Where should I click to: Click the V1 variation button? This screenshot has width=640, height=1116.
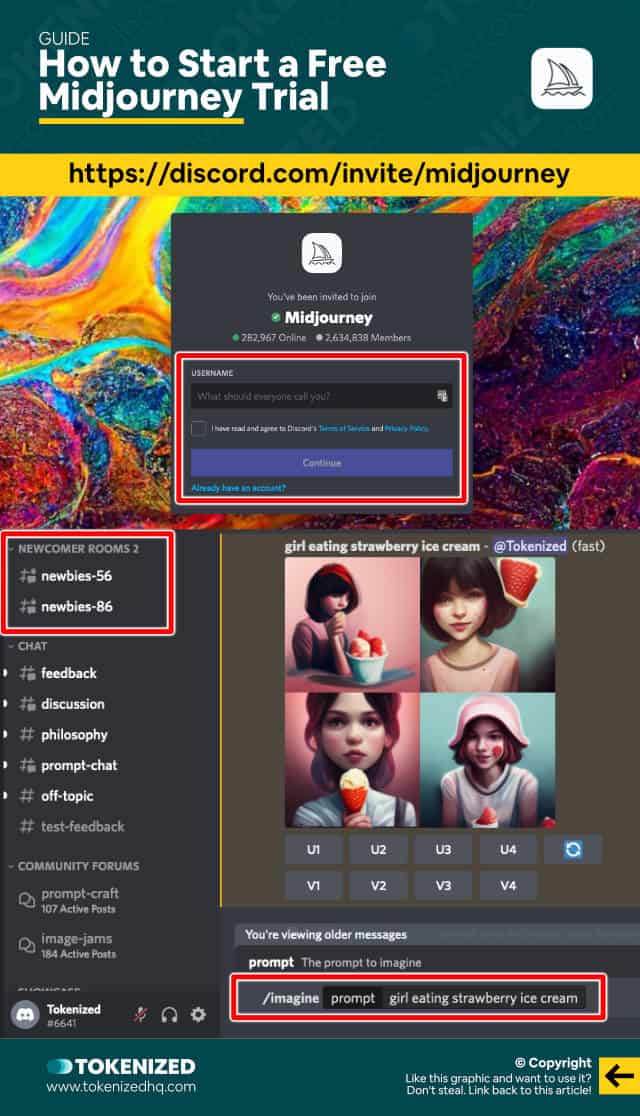(314, 885)
